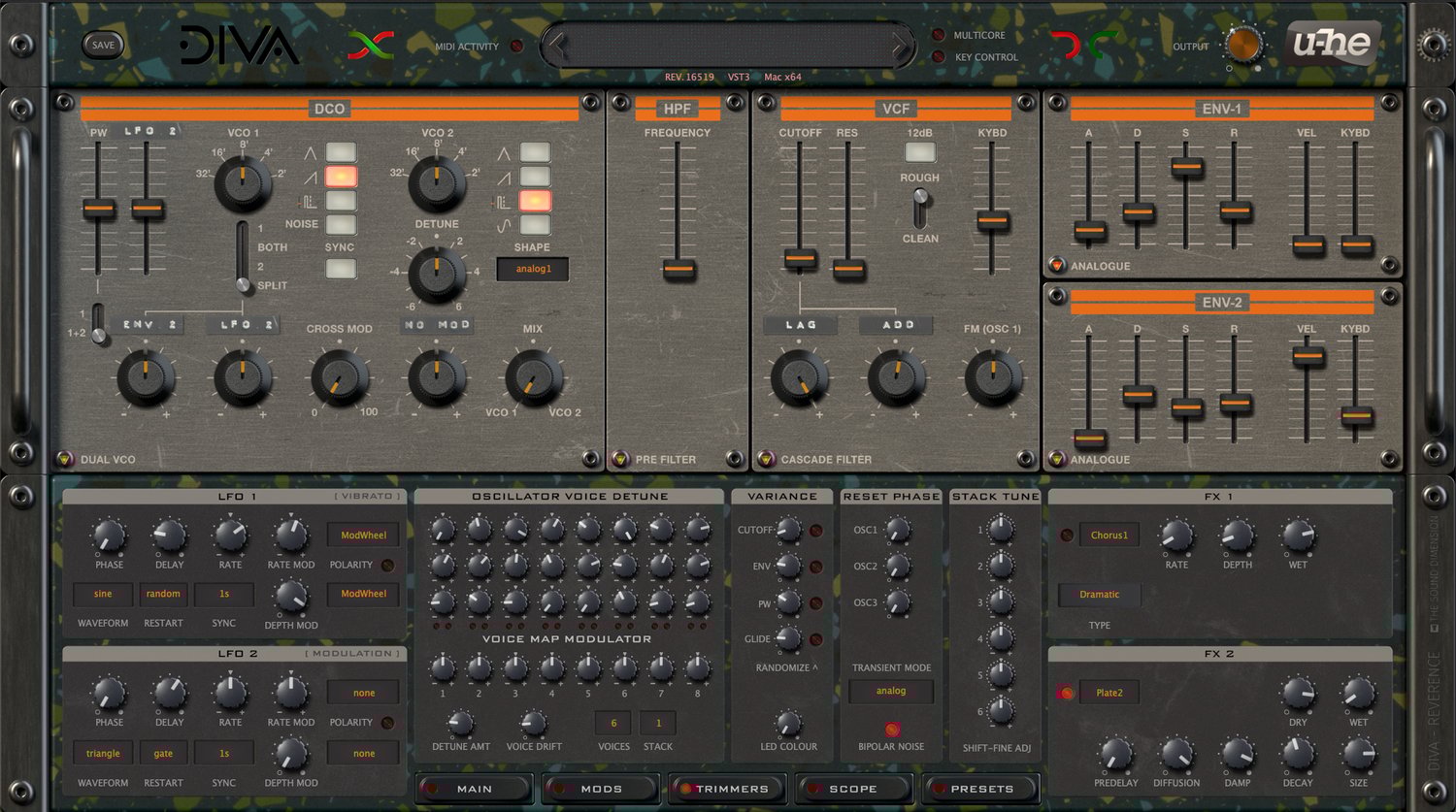1456x812 pixels.
Task: Open the Plate2 effect selector in FX 2
Action: 1109,693
